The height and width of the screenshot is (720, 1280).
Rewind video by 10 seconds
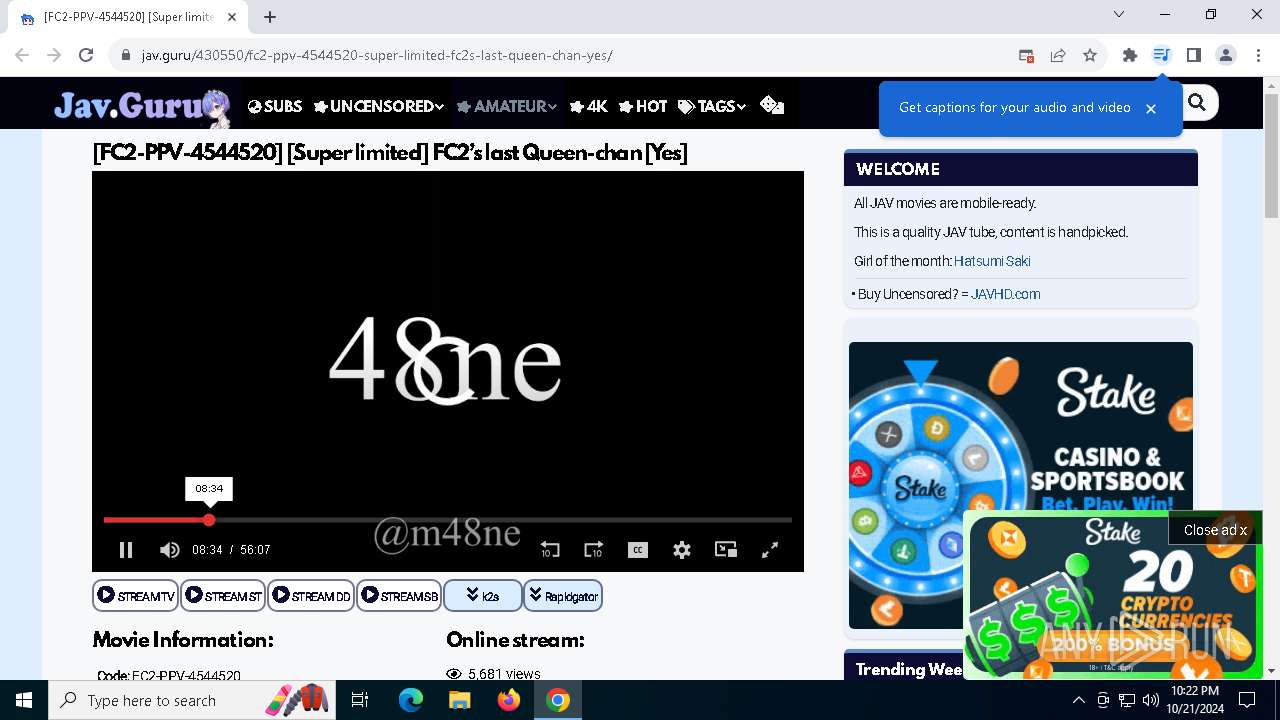(550, 550)
